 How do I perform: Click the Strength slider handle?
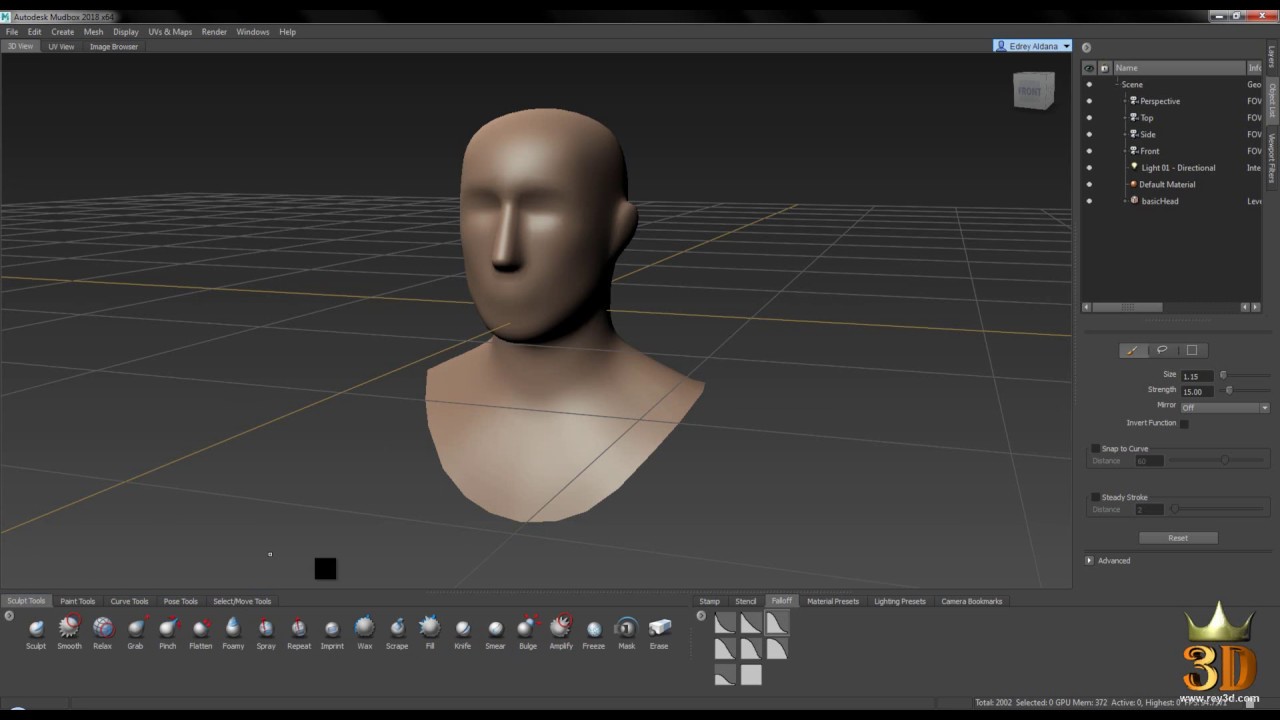(x=1229, y=390)
